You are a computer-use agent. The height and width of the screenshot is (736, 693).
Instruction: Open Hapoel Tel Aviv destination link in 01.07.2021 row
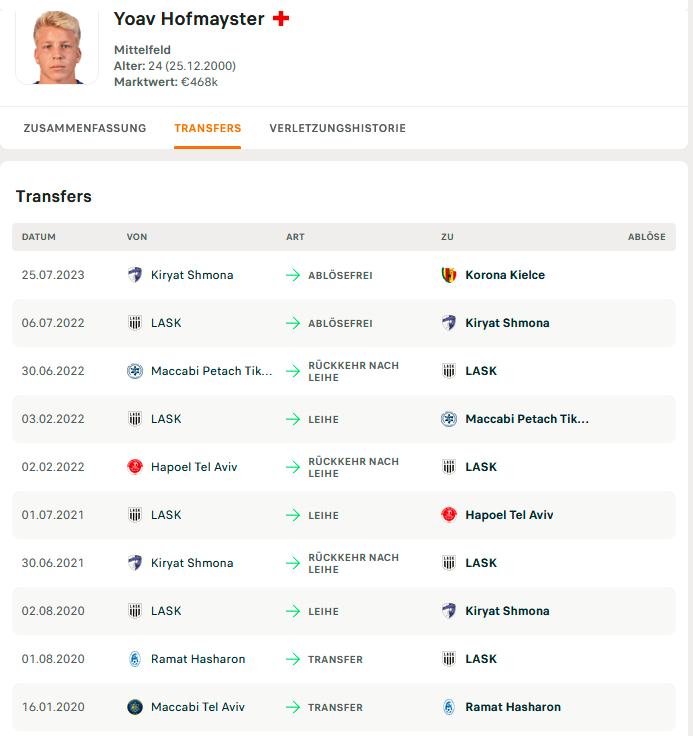509,515
